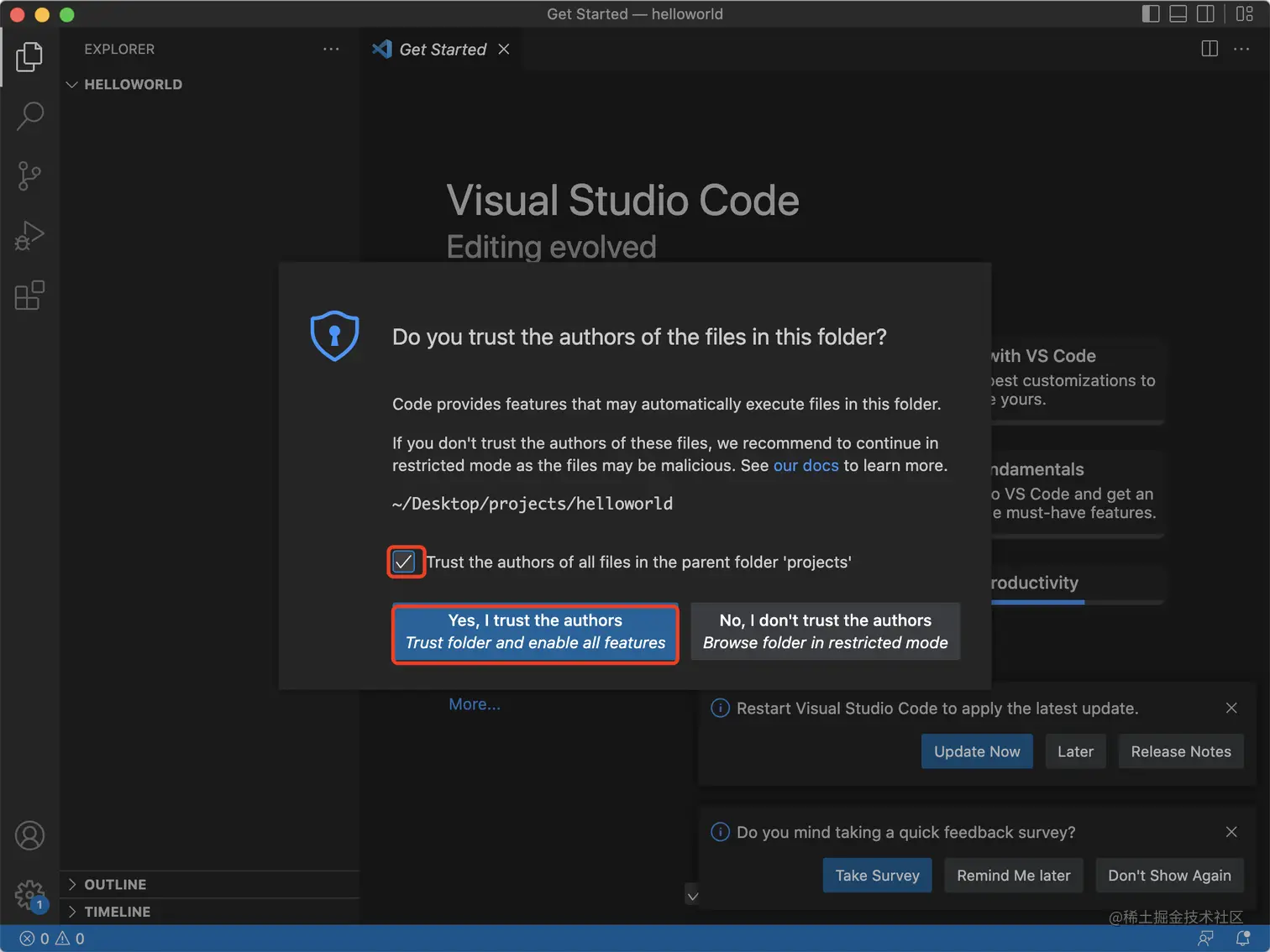Open the Manage gear icon
This screenshot has height=952, width=1270.
pyautogui.click(x=29, y=895)
